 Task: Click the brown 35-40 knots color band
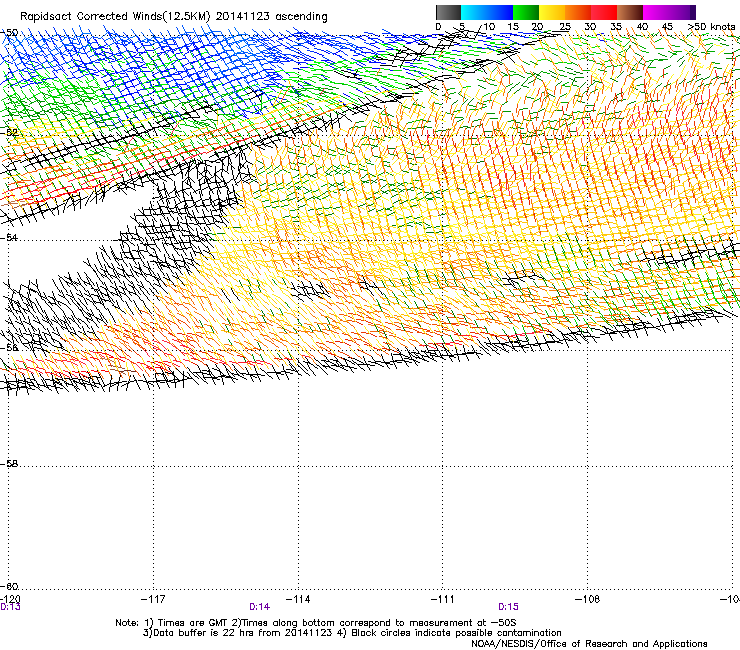[x=630, y=12]
